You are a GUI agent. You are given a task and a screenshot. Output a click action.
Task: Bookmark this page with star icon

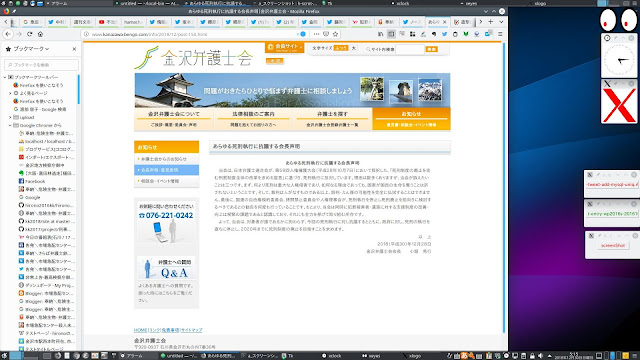point(336,34)
